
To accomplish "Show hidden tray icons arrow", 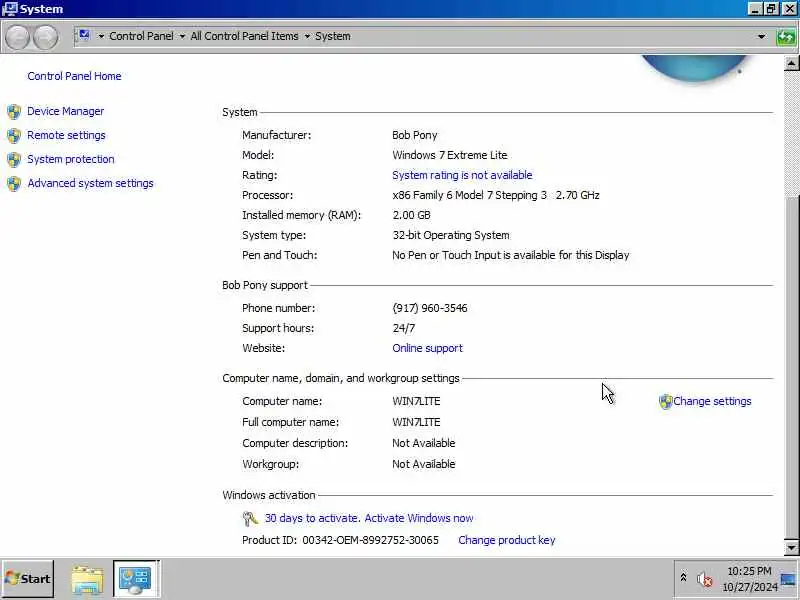I will point(683,578).
